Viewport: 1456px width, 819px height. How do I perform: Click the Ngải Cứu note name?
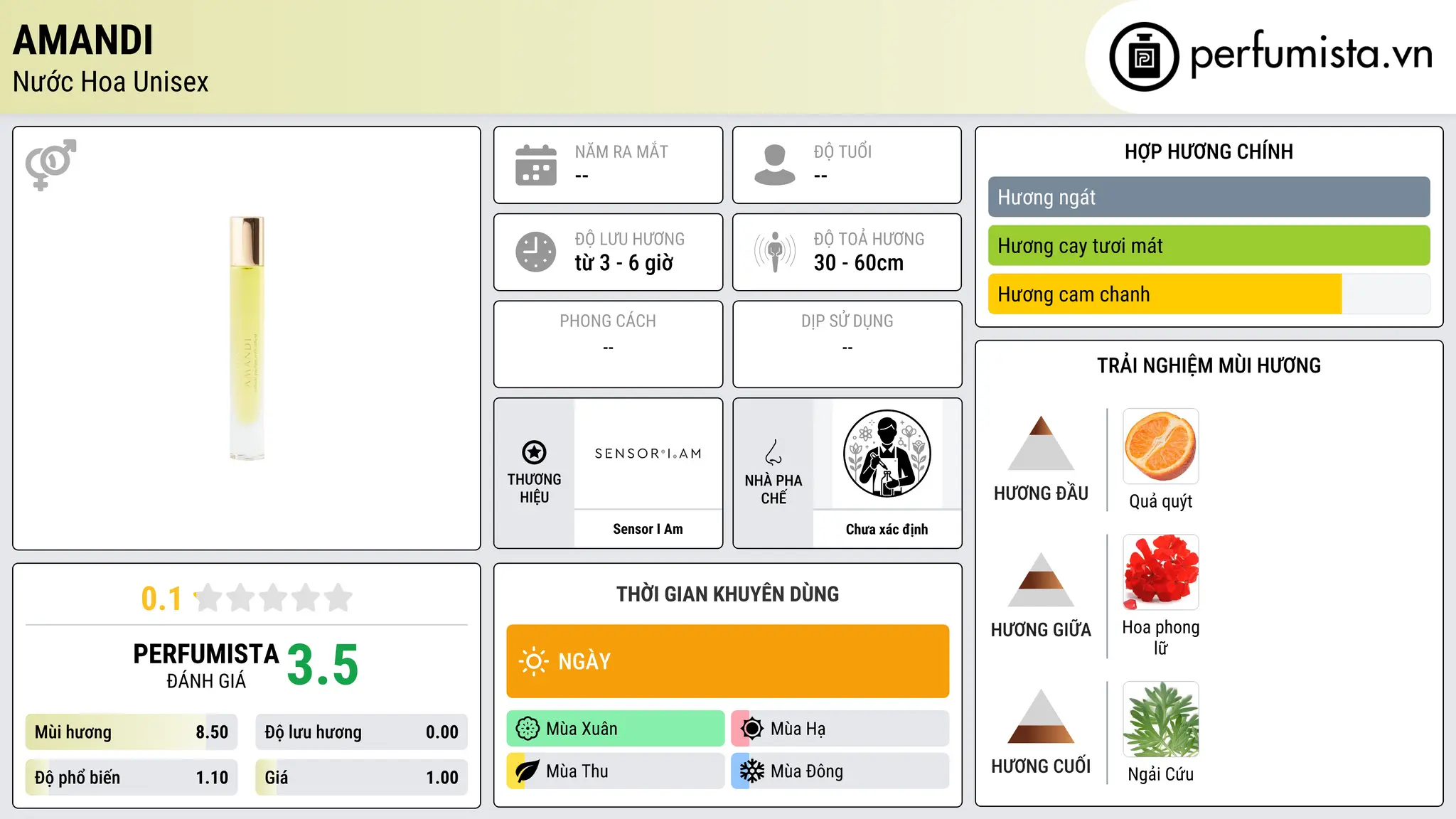point(1161,774)
